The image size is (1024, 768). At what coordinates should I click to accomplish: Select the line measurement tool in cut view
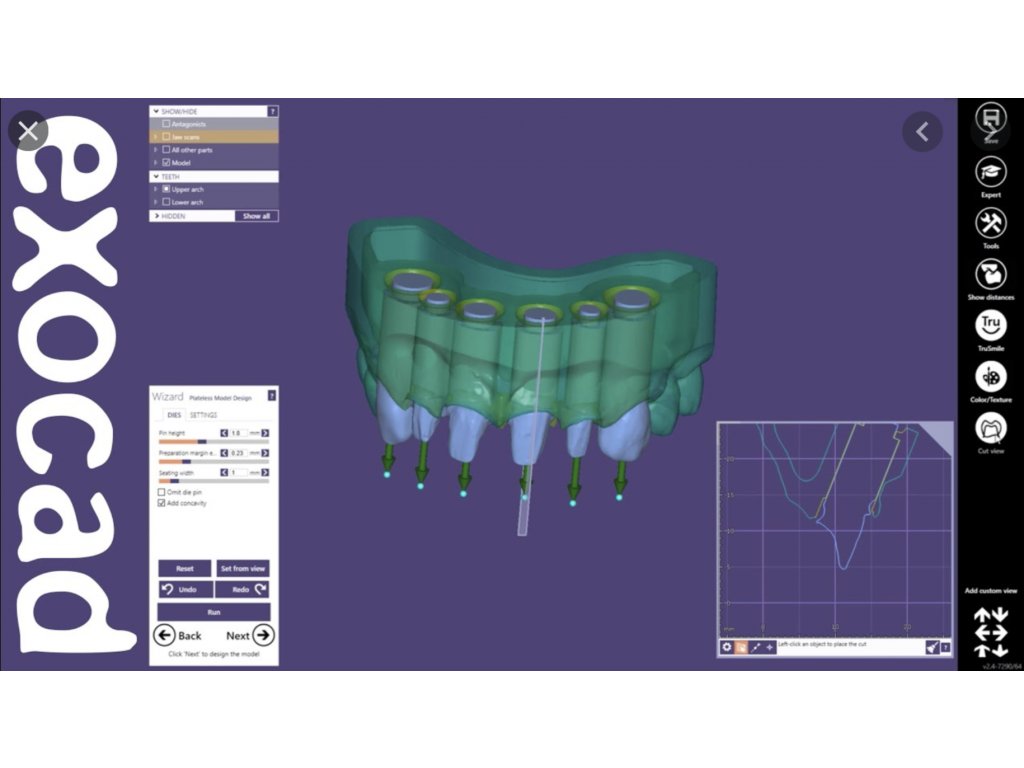[x=756, y=647]
